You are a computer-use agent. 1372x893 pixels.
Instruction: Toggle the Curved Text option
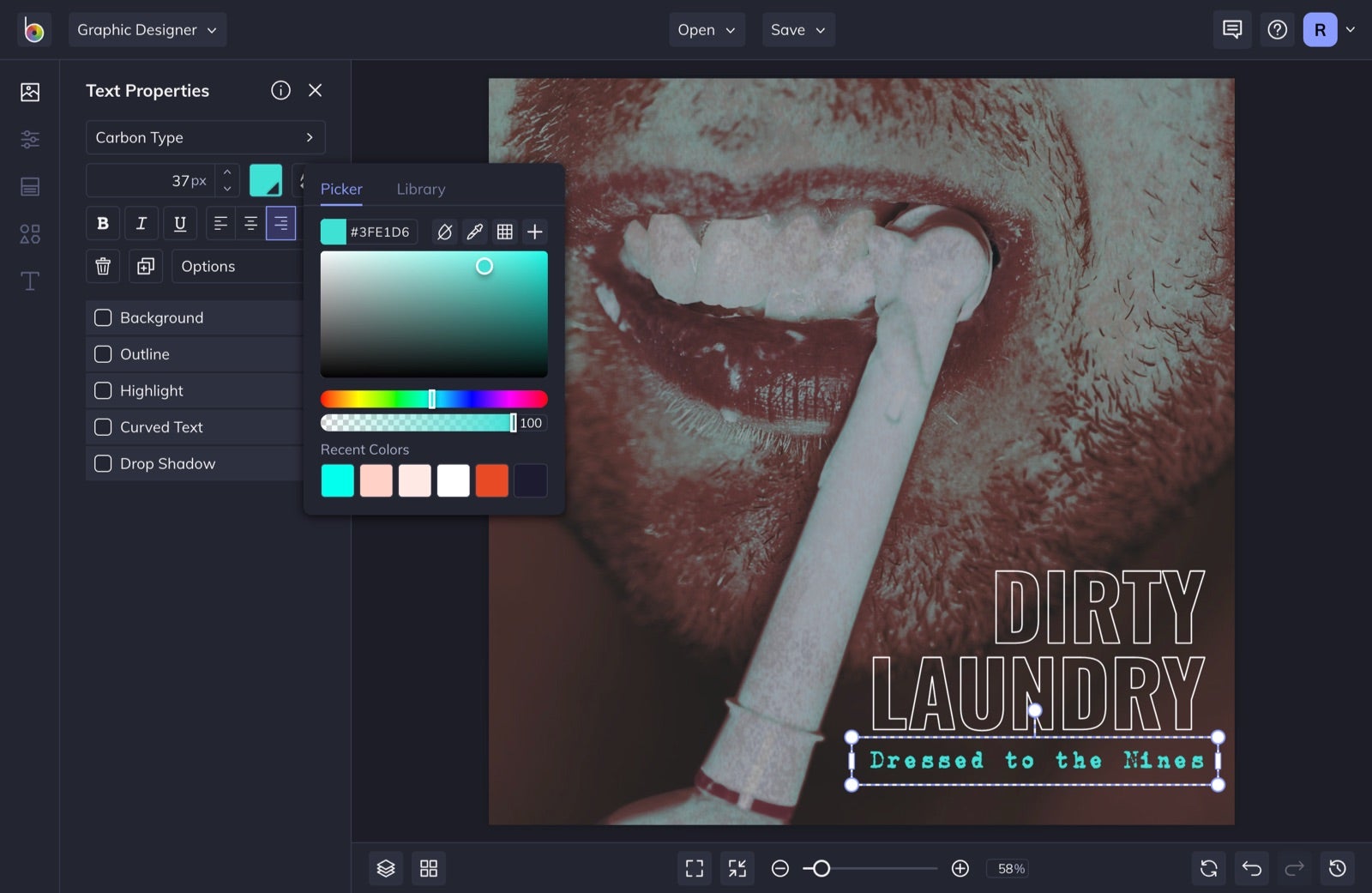pyautogui.click(x=103, y=426)
